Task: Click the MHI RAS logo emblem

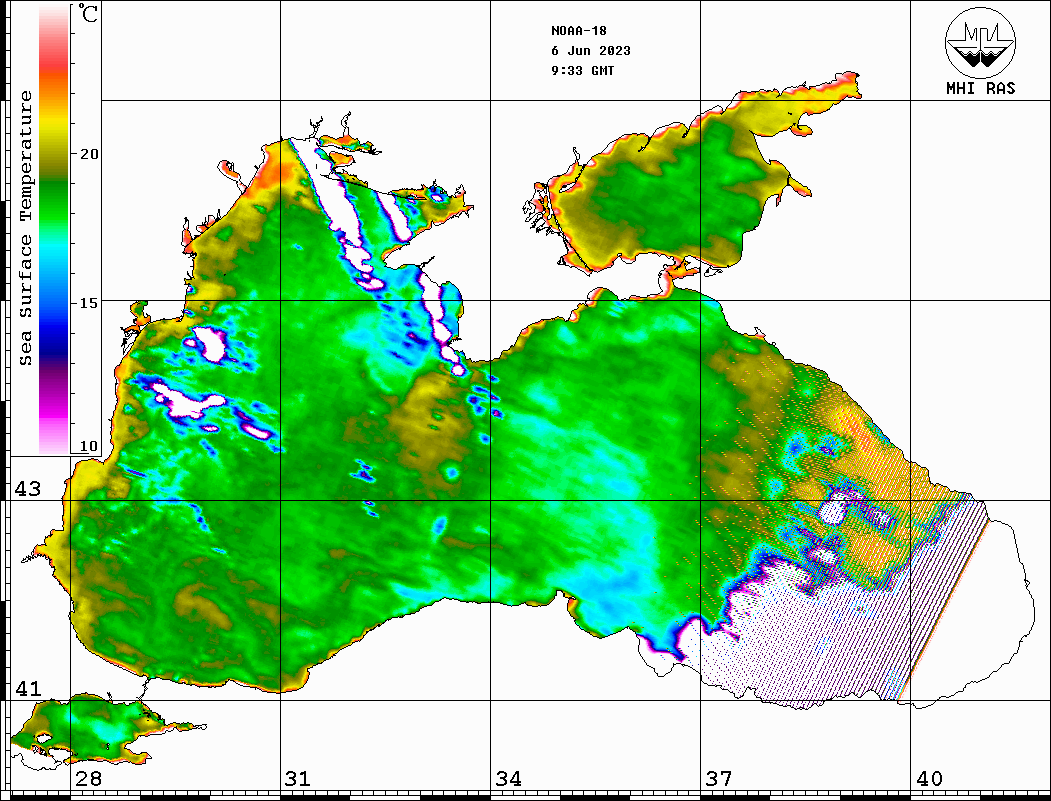Action: [980, 42]
